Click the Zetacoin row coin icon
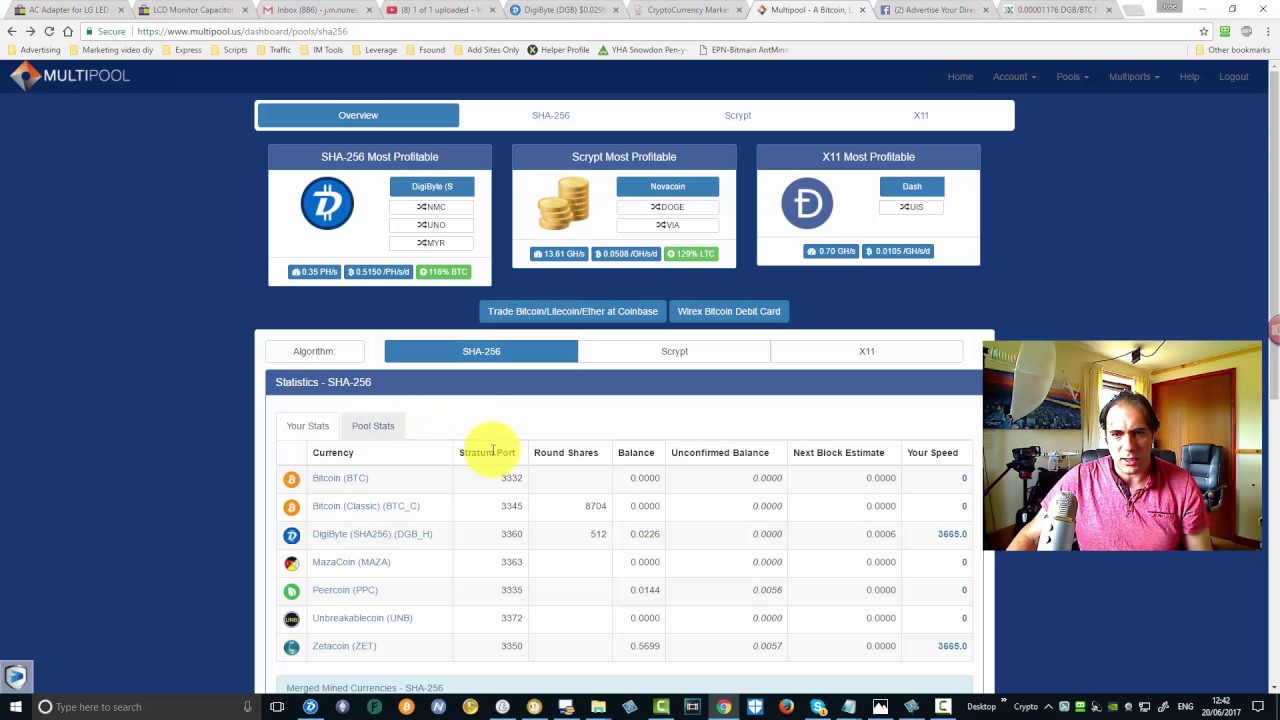1280x720 pixels. [x=291, y=647]
